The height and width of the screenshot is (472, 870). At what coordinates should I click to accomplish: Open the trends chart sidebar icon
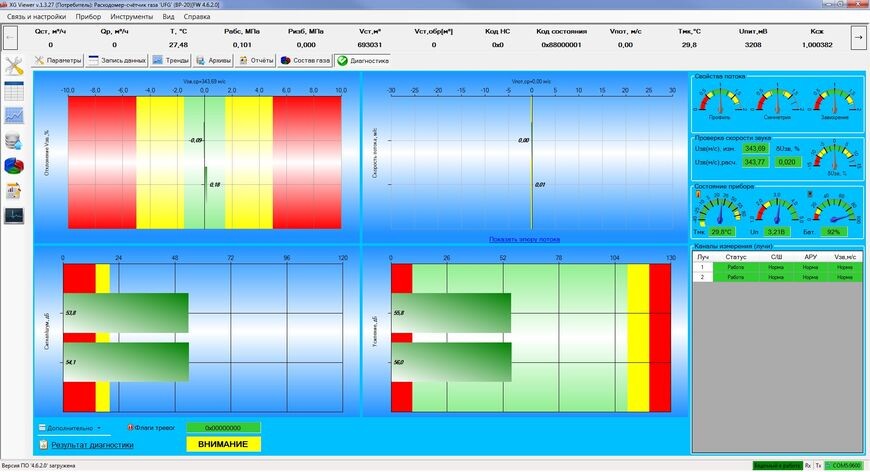(14, 115)
